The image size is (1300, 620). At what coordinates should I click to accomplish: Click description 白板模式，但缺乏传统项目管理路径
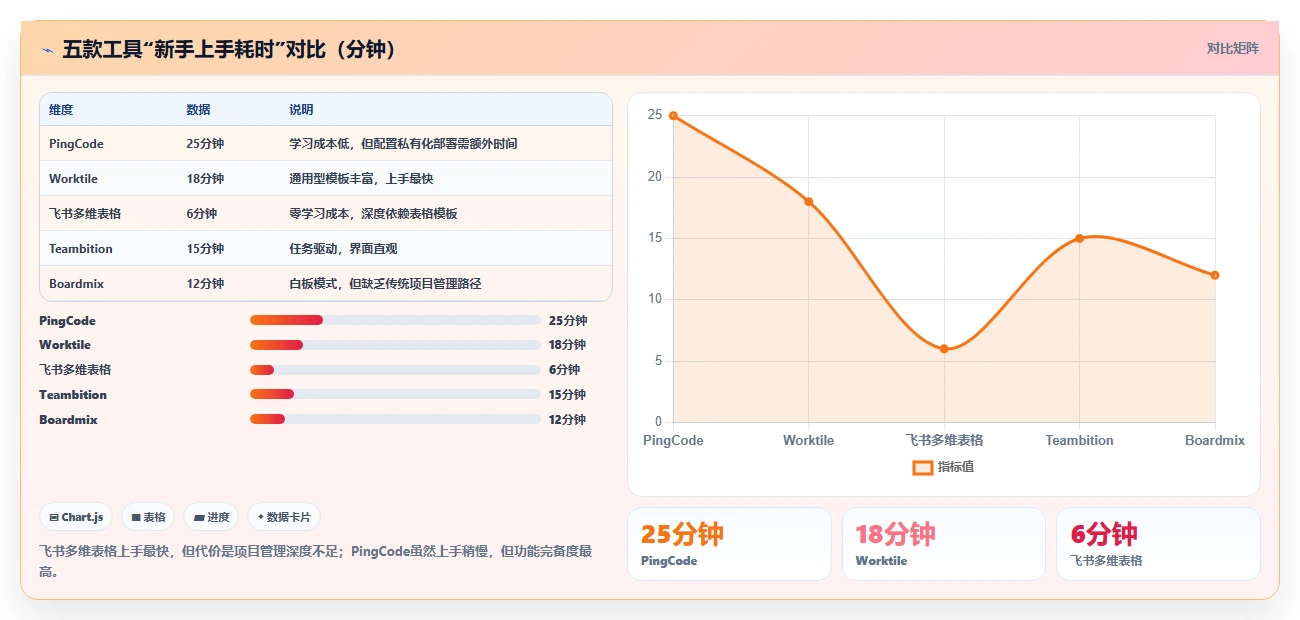(x=385, y=284)
